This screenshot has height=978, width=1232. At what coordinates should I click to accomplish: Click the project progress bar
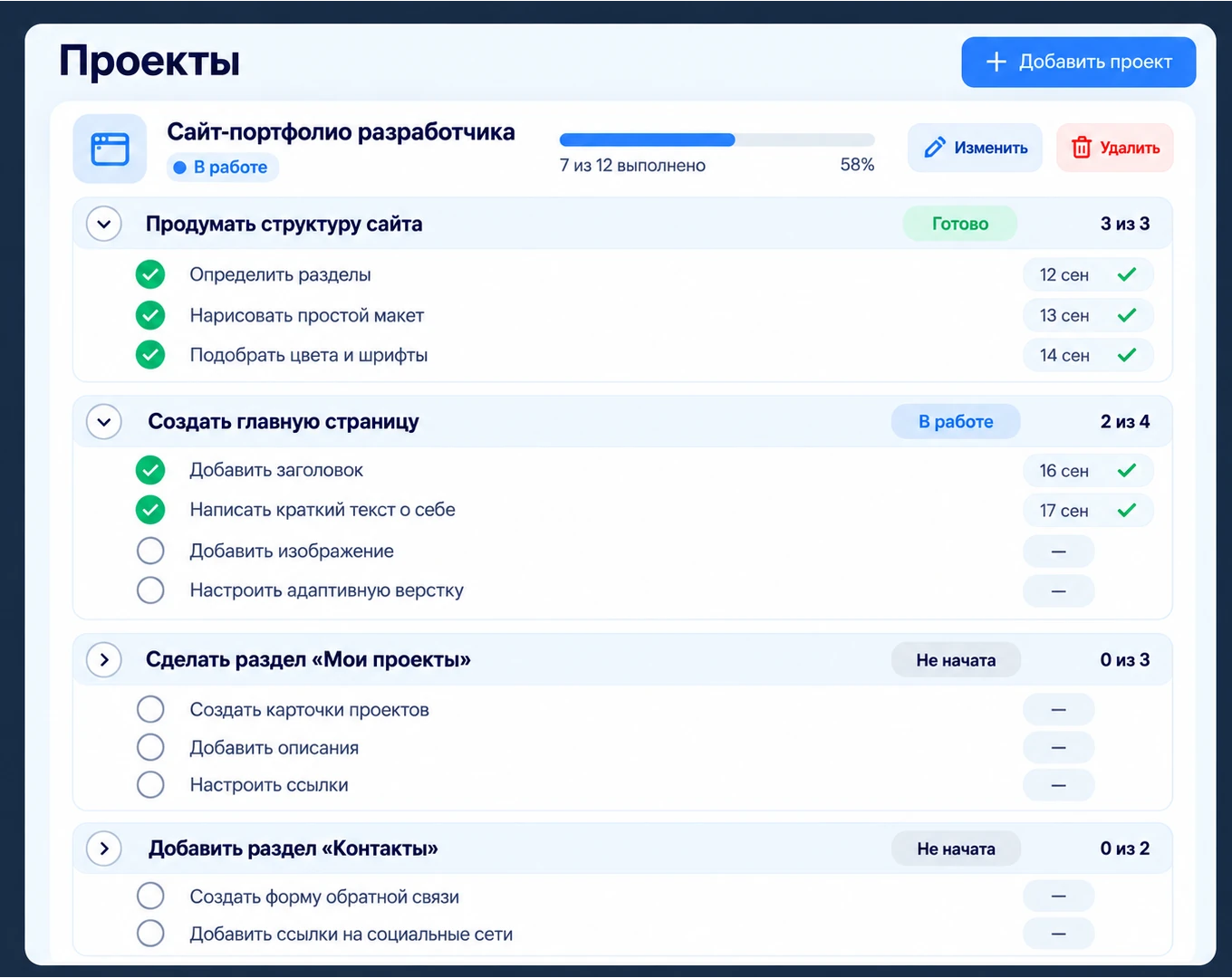tap(717, 139)
